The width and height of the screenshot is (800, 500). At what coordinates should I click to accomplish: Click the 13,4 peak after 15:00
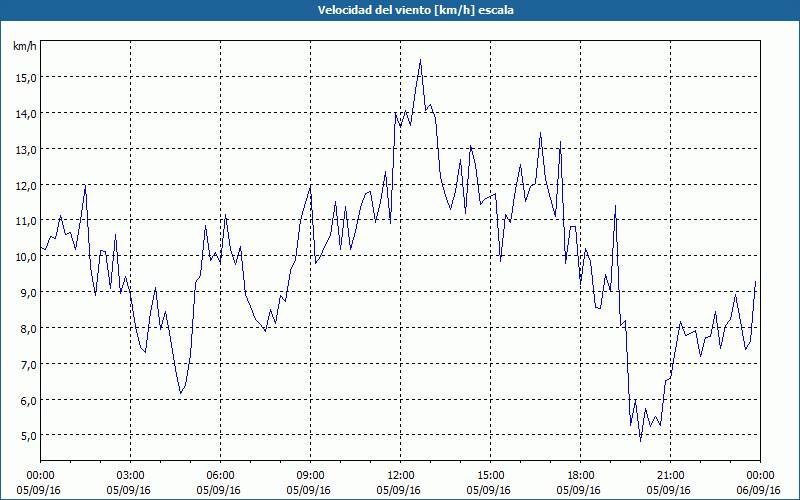click(540, 133)
